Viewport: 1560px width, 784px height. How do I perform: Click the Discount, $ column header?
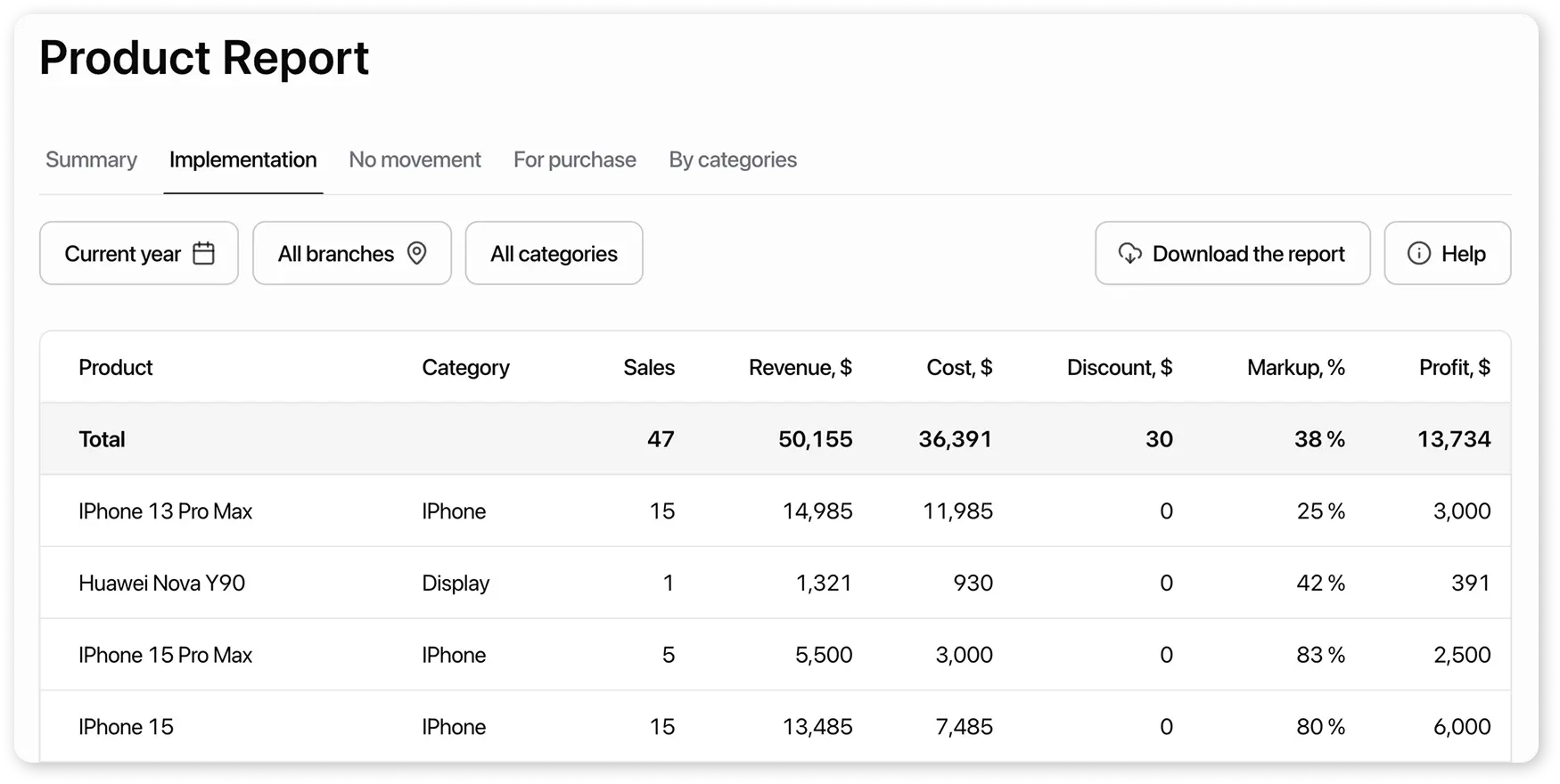tap(1120, 367)
